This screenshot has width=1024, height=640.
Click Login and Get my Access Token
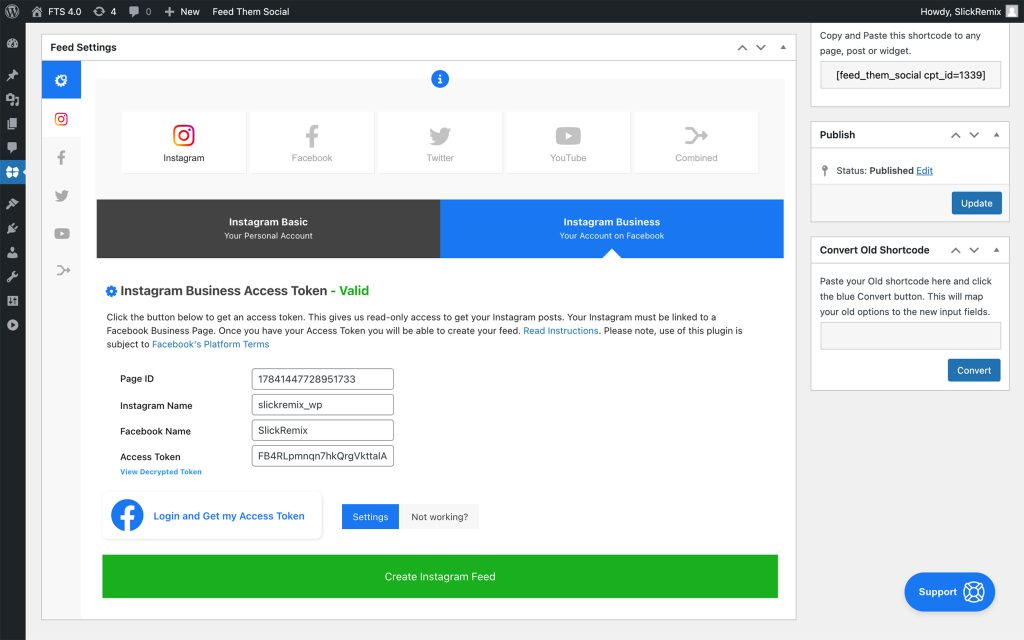click(x=212, y=516)
